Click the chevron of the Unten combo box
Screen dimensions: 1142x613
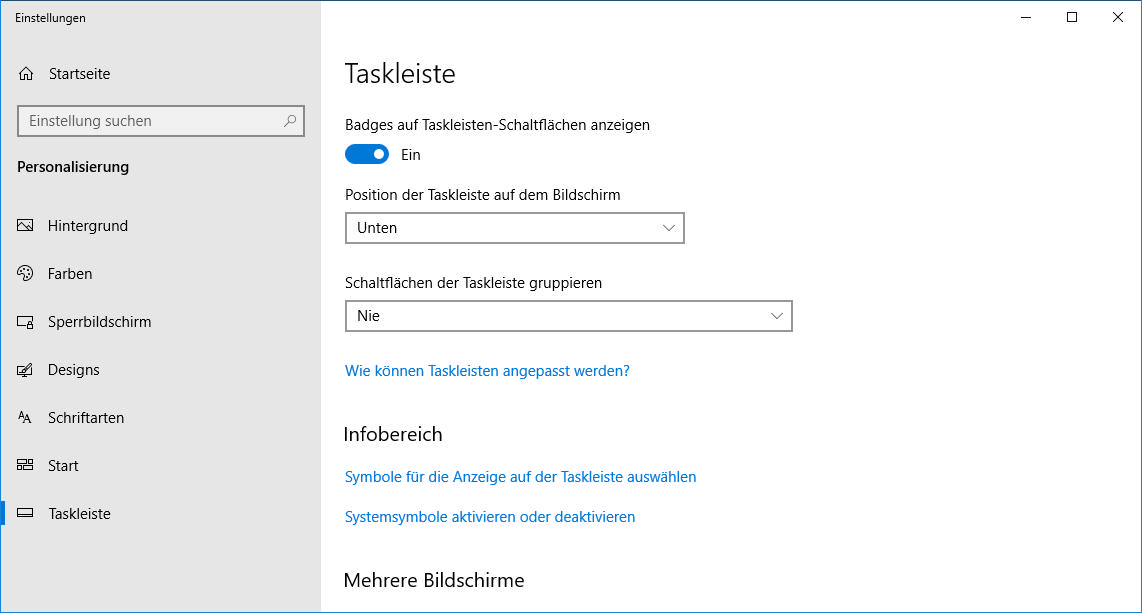[x=668, y=228]
